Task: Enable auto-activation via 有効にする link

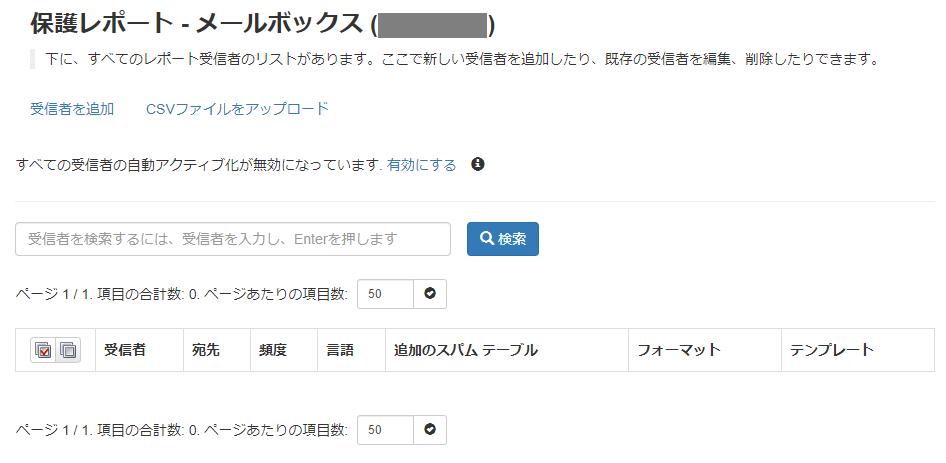Action: [x=422, y=165]
